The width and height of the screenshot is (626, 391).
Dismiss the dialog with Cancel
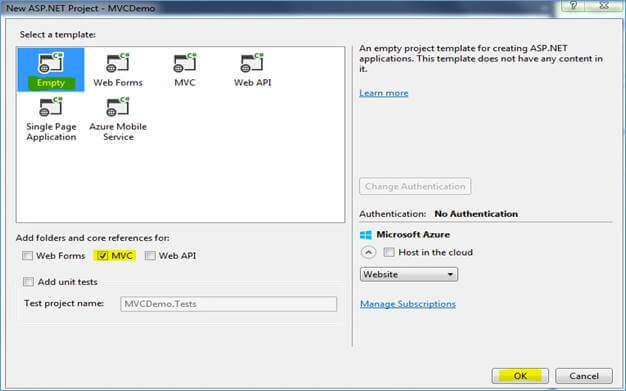[x=584, y=376]
